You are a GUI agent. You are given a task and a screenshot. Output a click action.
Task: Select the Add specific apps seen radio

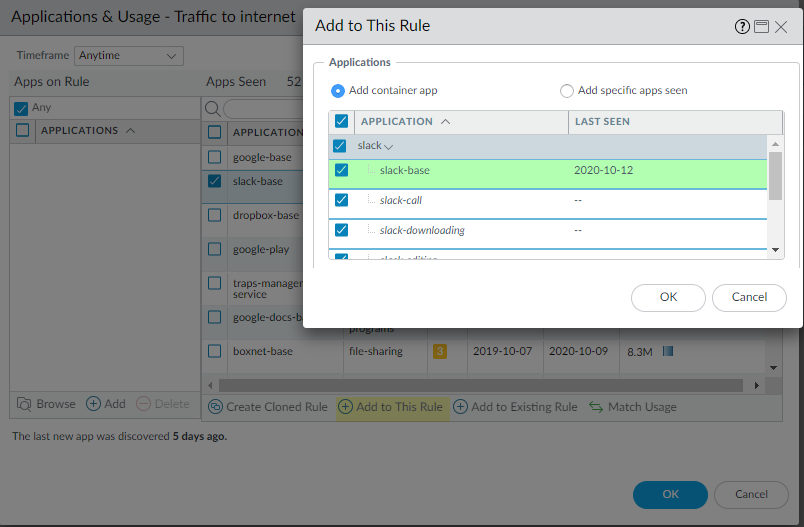click(x=567, y=91)
